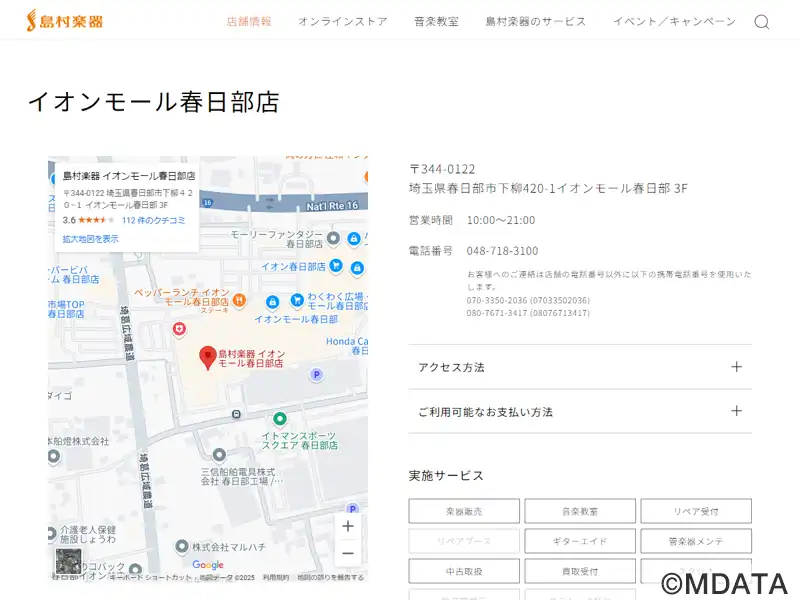Click the parking P marker near Honda

[316, 375]
